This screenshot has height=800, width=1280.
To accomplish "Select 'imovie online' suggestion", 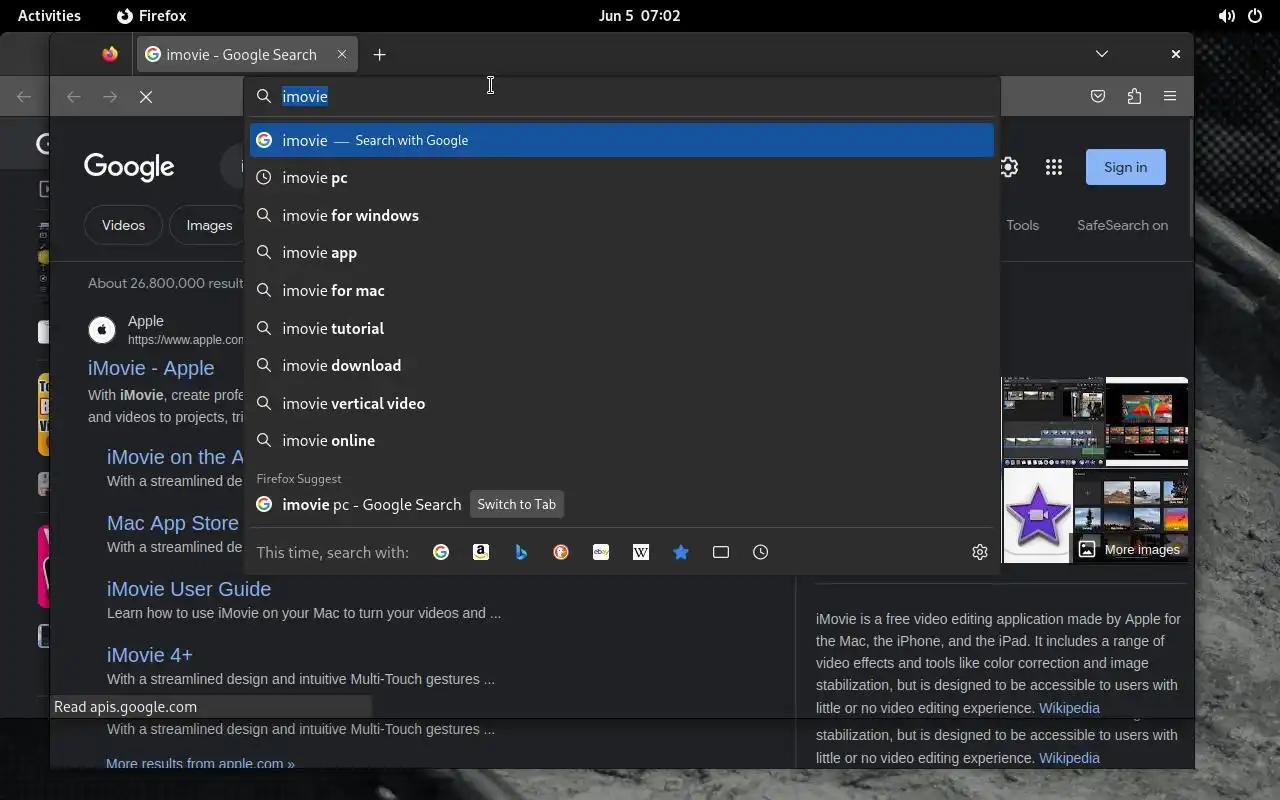I will pos(622,440).
